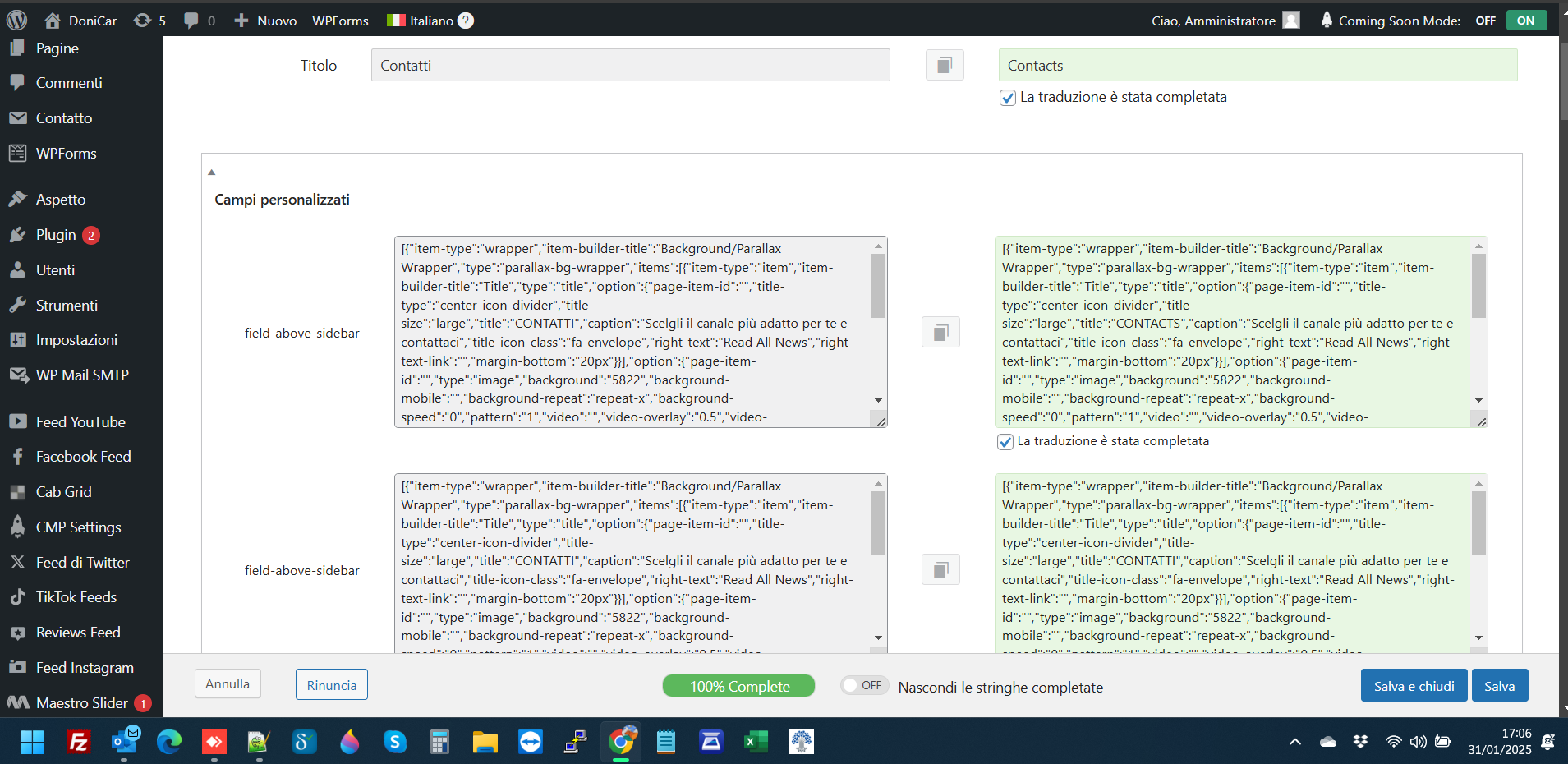
Task: Open Outlook from the taskbar
Action: (124, 742)
